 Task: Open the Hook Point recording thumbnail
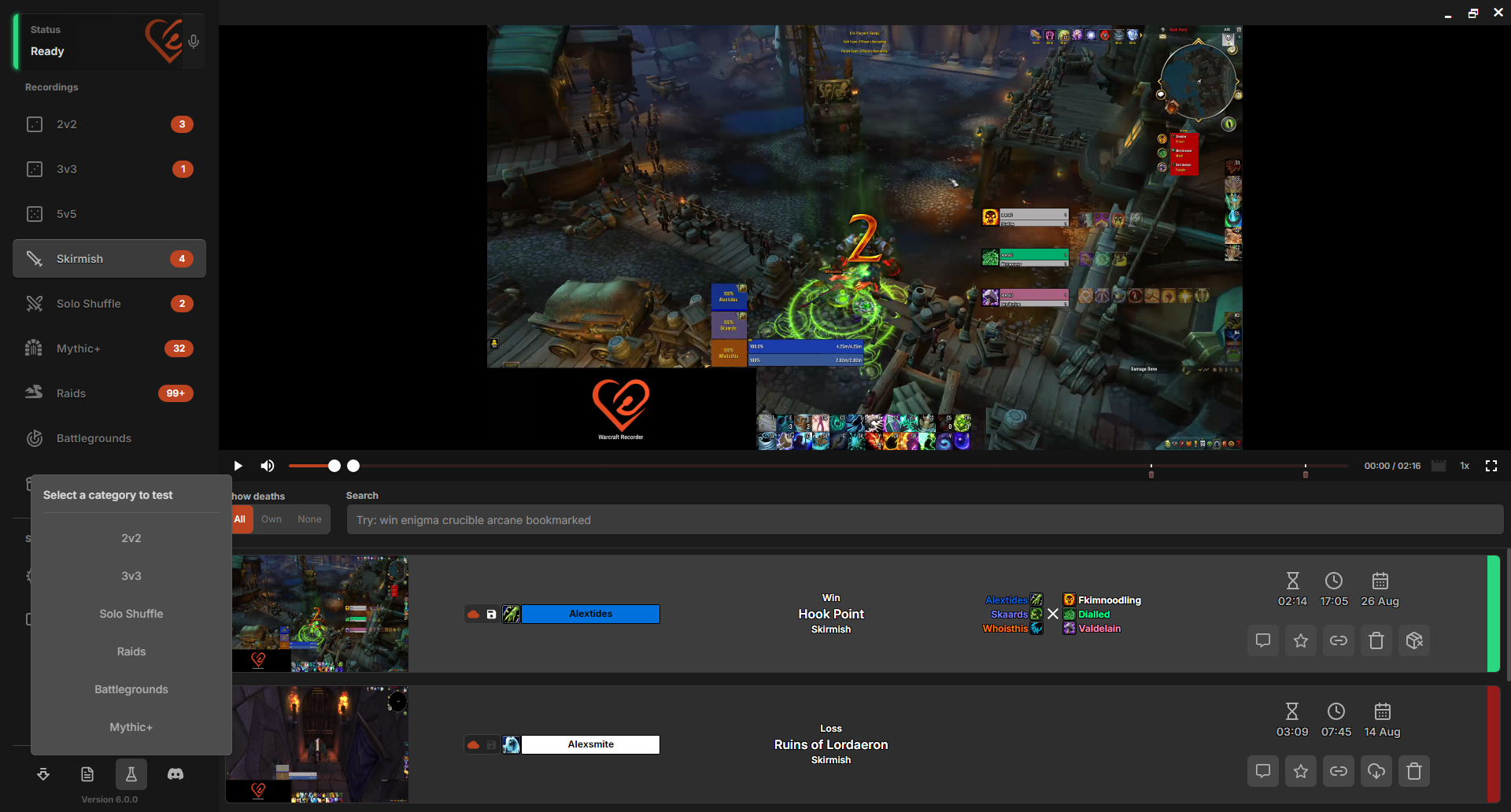320,614
